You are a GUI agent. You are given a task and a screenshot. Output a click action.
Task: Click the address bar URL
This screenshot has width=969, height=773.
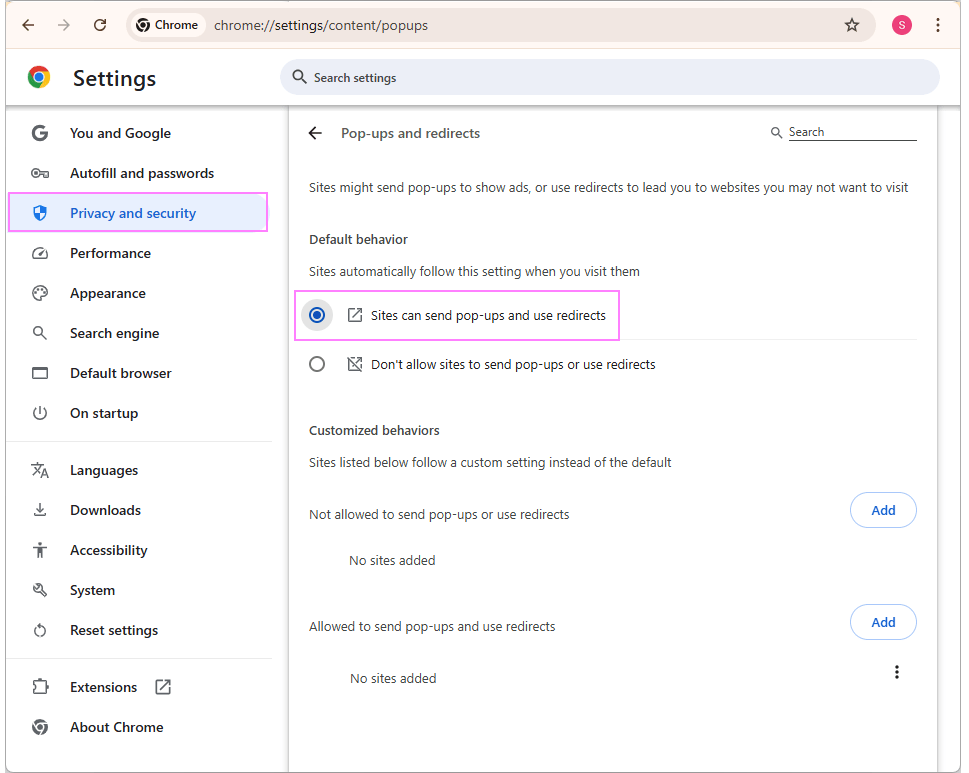point(321,25)
